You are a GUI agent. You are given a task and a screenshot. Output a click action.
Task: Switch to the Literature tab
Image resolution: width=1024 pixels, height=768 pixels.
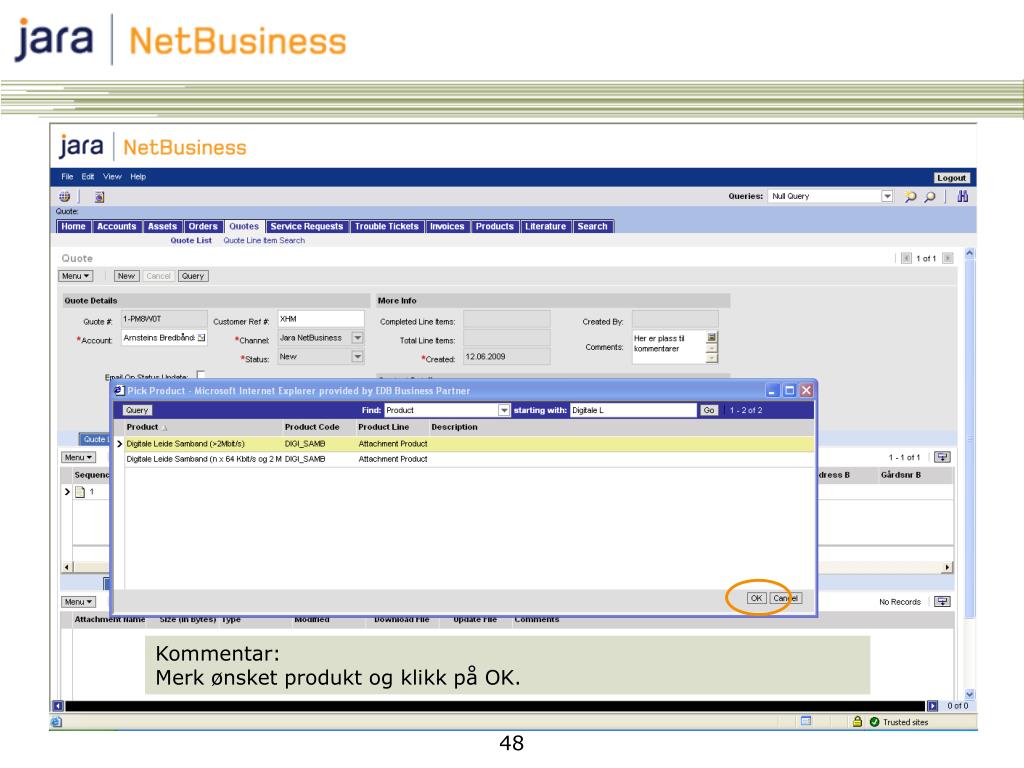545,227
